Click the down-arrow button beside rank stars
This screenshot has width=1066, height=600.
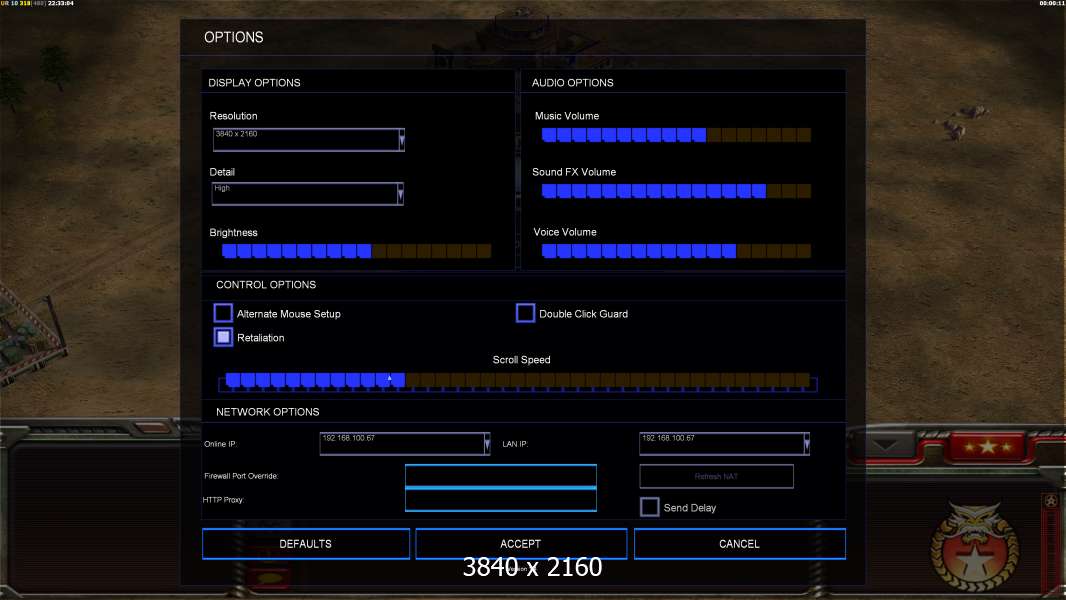tap(885, 446)
